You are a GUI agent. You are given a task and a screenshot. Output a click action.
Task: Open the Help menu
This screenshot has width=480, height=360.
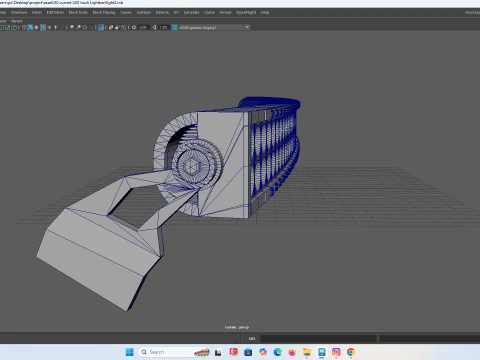coord(265,12)
